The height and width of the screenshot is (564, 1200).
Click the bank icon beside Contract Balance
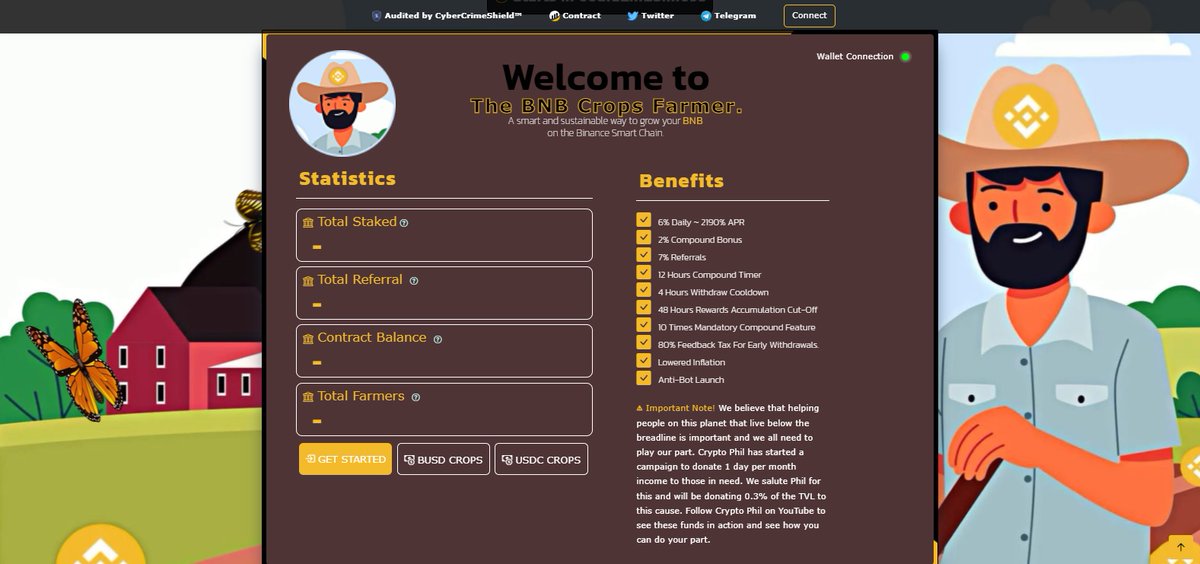tap(308, 339)
